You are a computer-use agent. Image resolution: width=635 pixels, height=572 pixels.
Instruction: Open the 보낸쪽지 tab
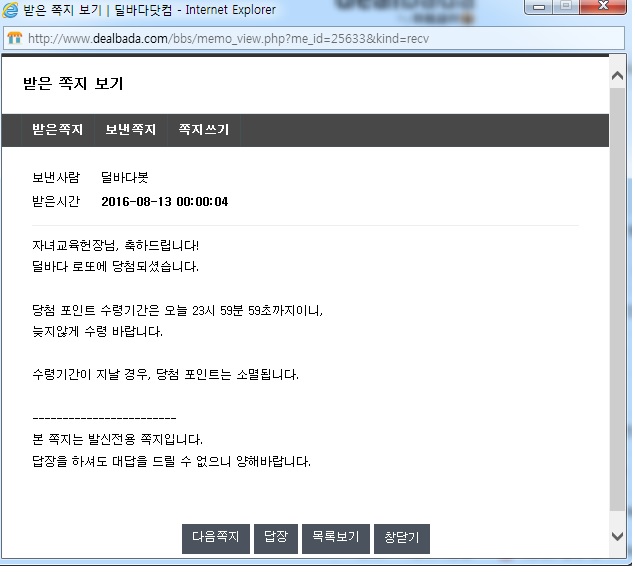[x=130, y=130]
